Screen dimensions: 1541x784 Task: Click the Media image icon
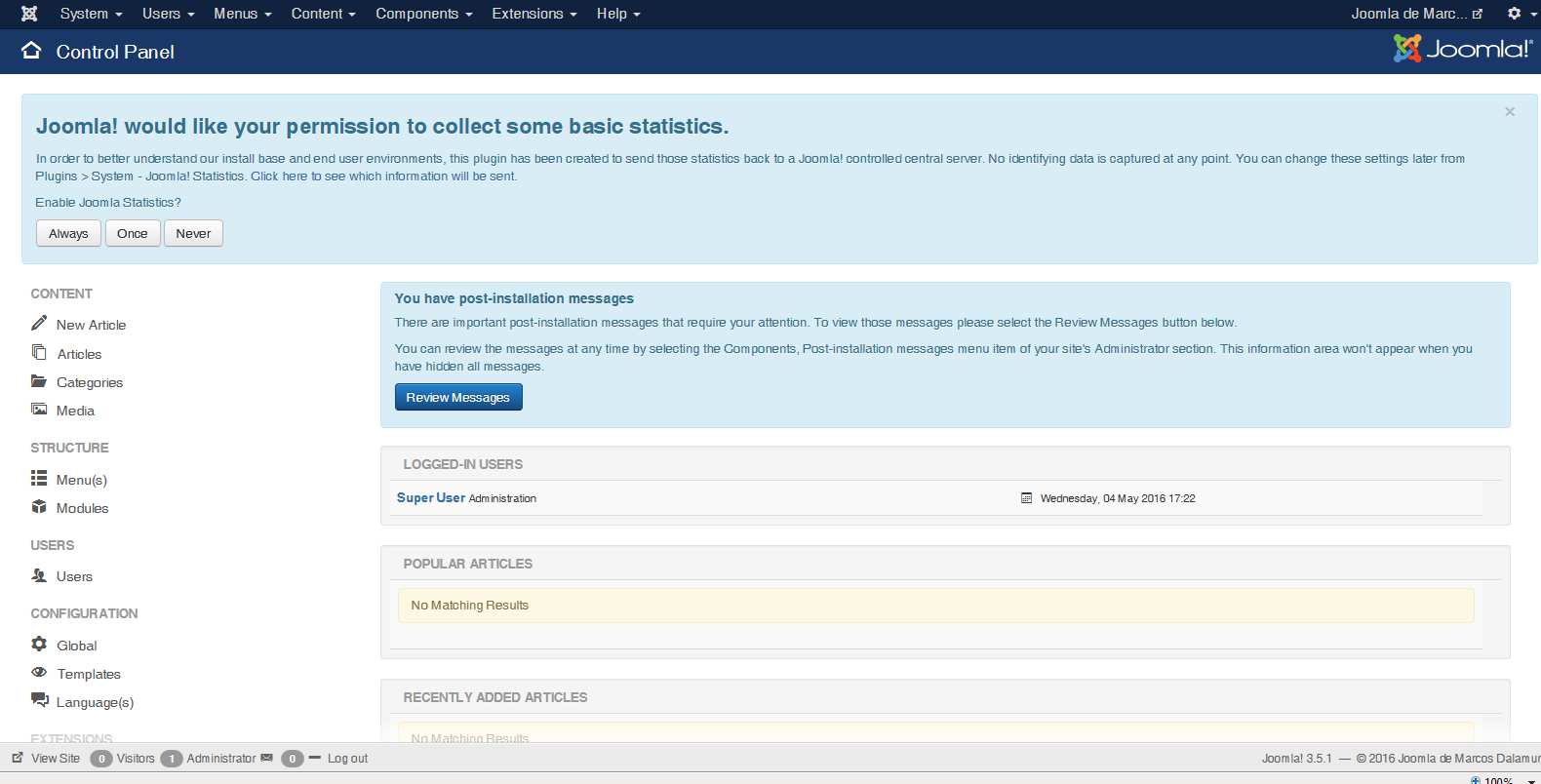(x=39, y=410)
